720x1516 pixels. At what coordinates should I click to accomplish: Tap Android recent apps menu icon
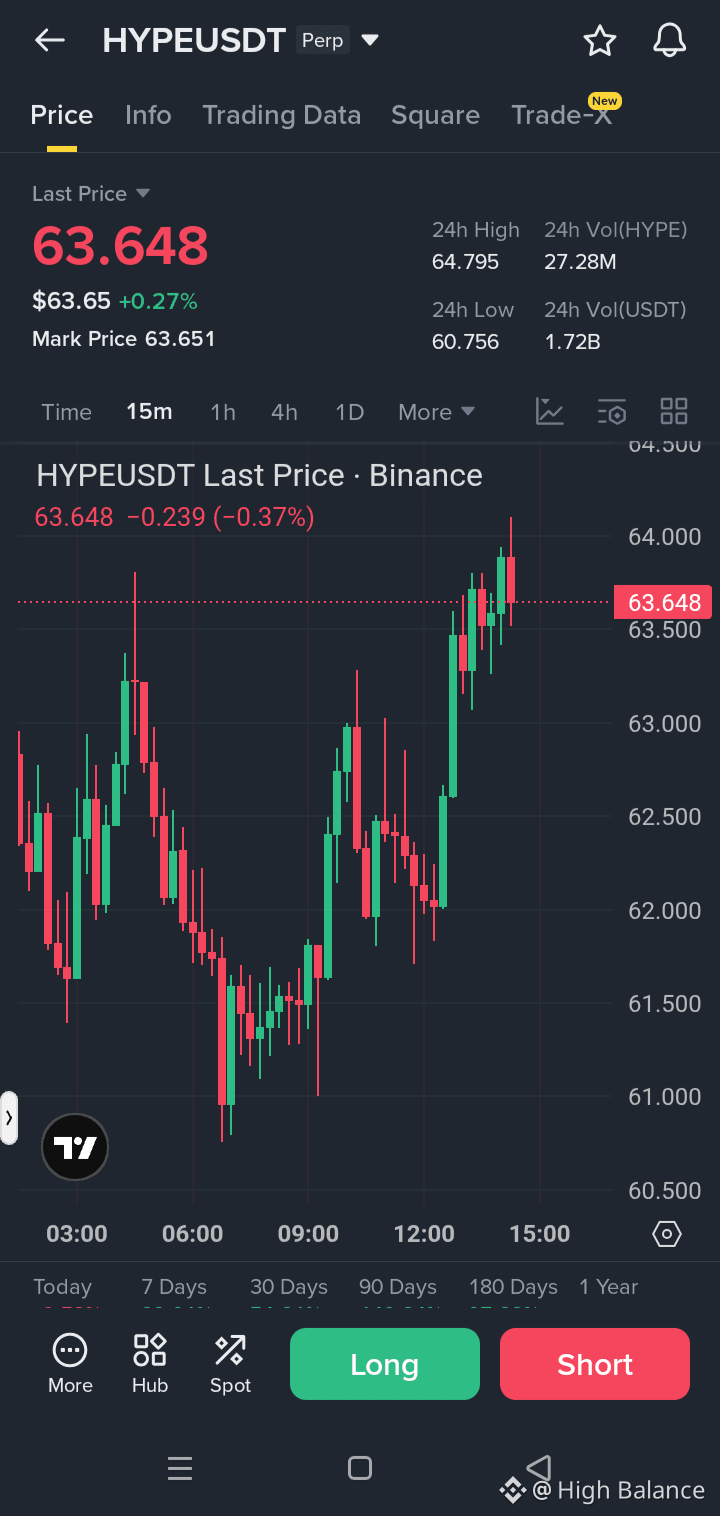click(x=180, y=1468)
